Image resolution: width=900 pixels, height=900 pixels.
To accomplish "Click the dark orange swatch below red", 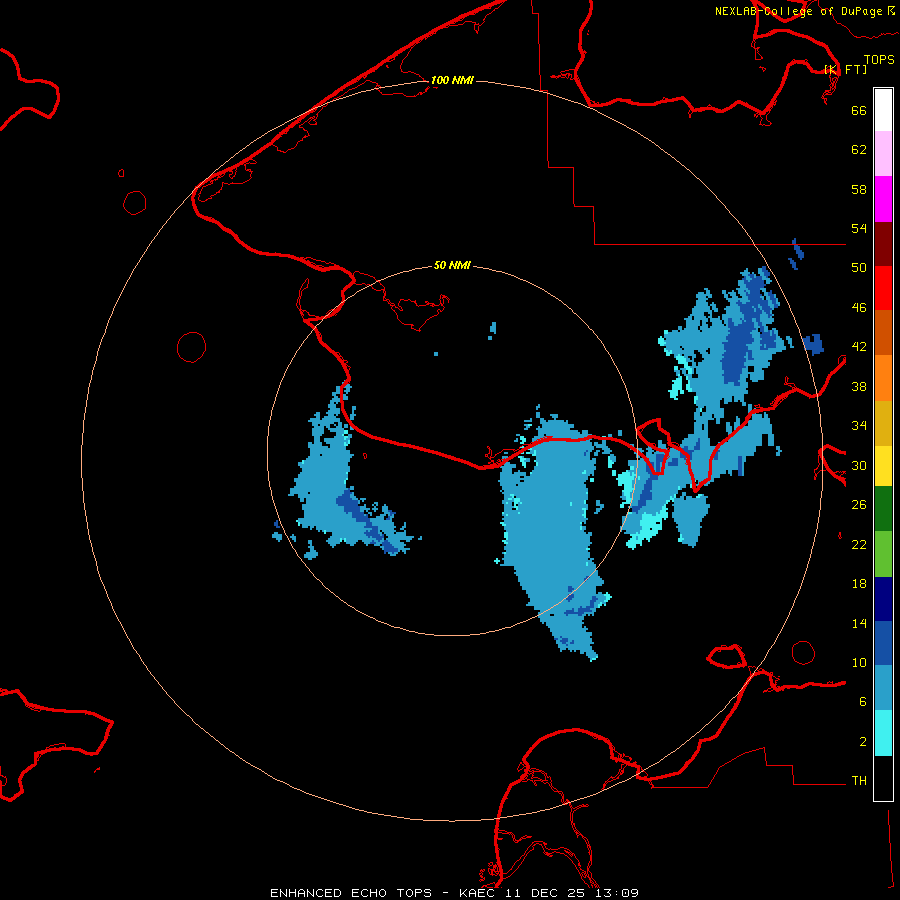I will [x=883, y=332].
